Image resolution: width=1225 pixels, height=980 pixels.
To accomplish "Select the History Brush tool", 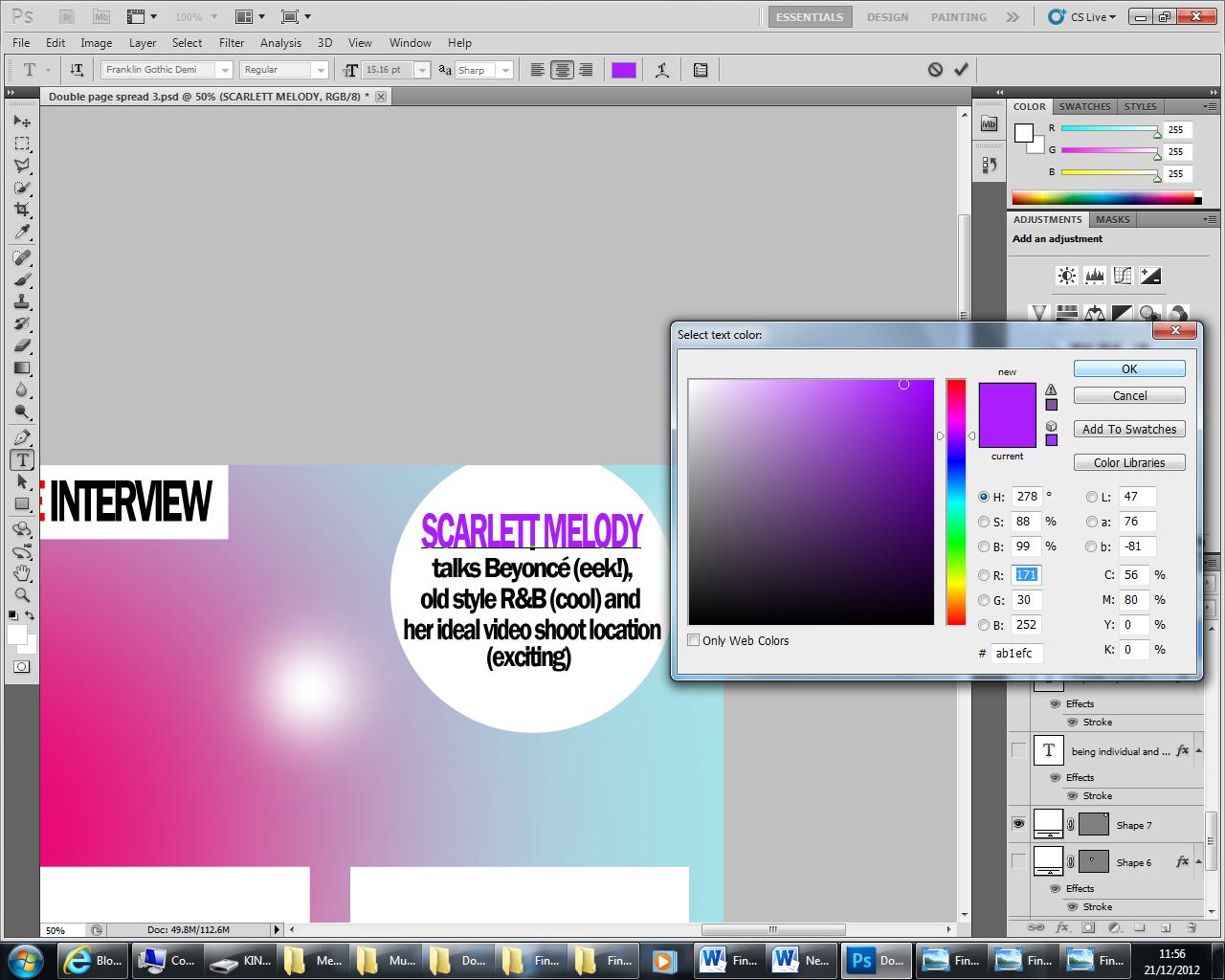I will pyautogui.click(x=21, y=323).
